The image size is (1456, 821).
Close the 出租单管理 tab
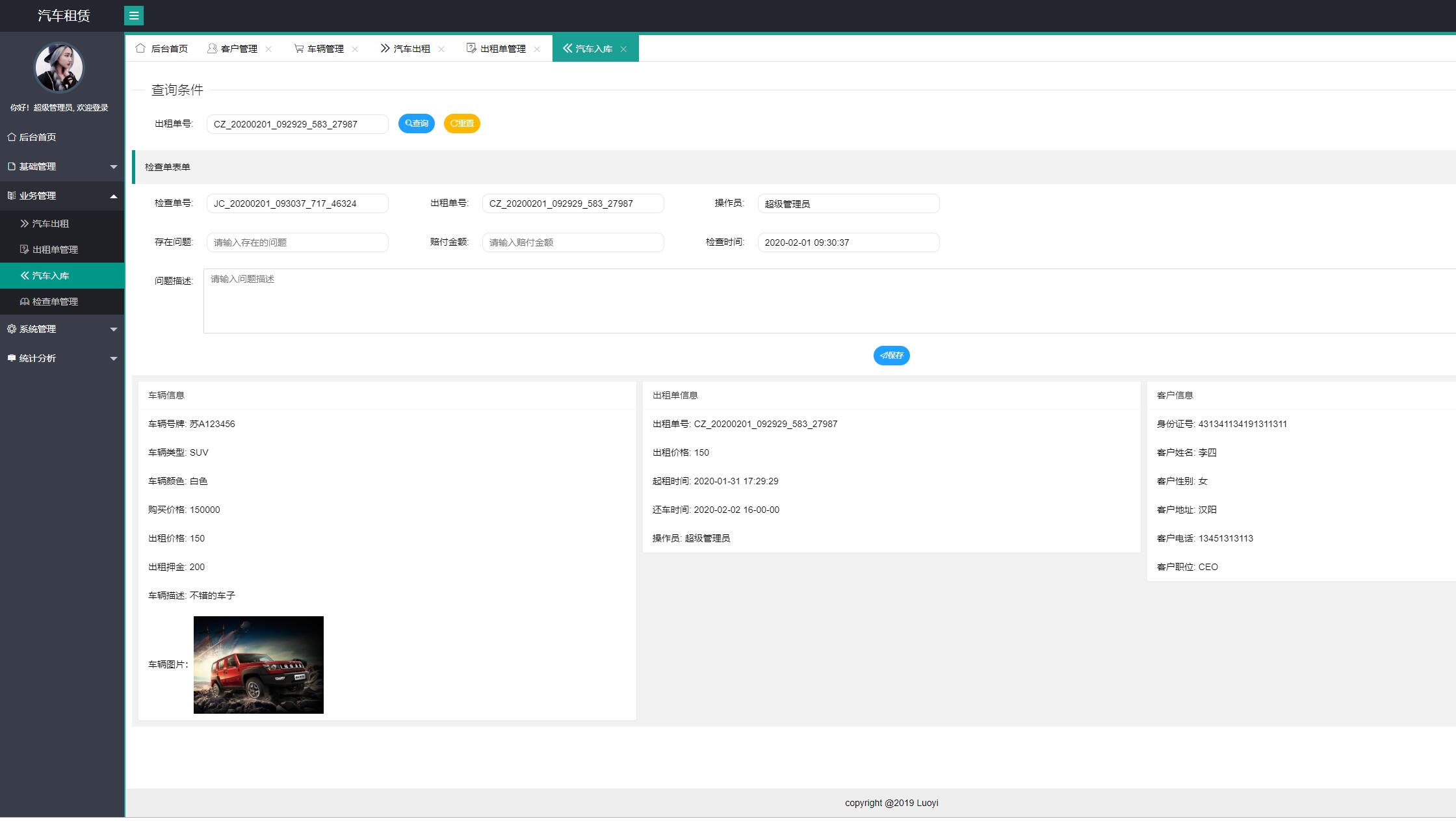pyautogui.click(x=537, y=49)
